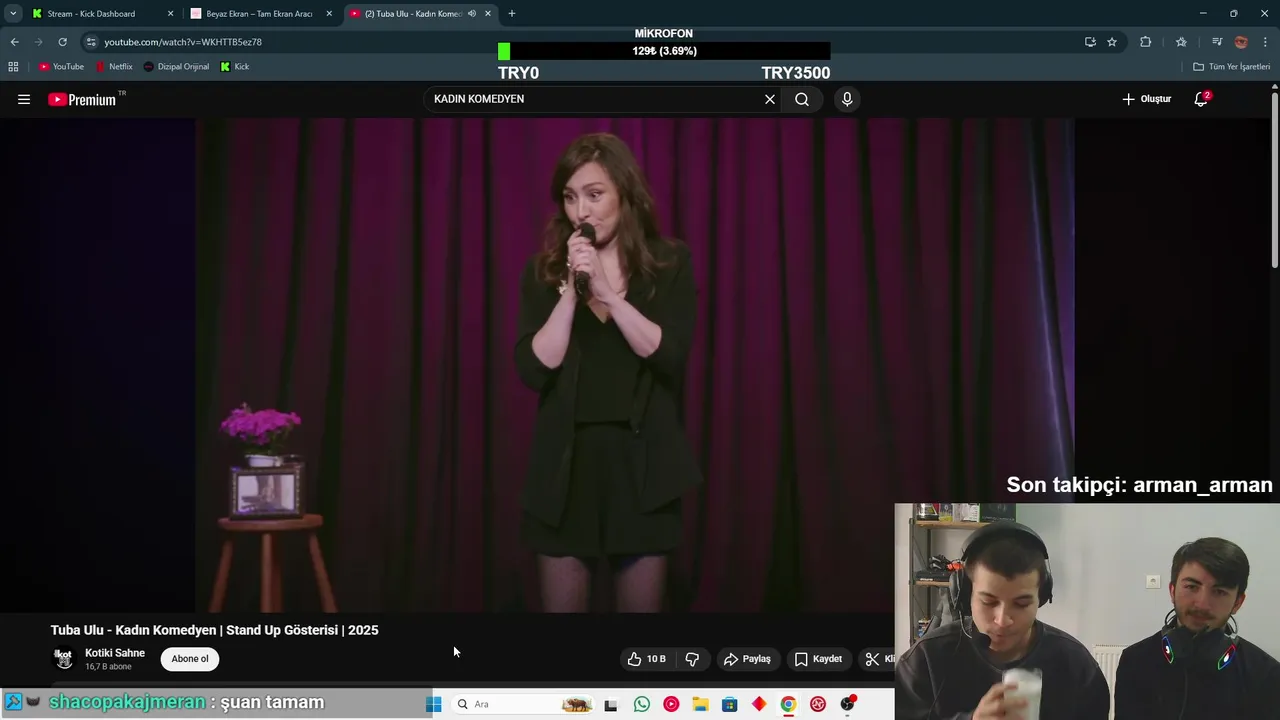Image resolution: width=1280 pixels, height=720 pixels.
Task: Reload the YouTube page
Action: tap(62, 42)
